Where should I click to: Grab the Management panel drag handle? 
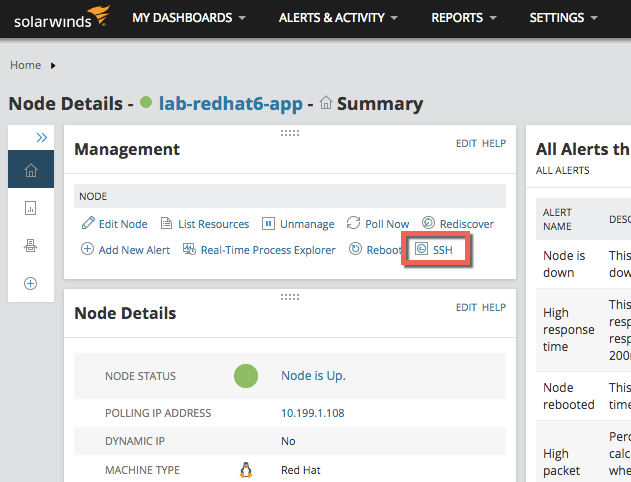tap(290, 133)
